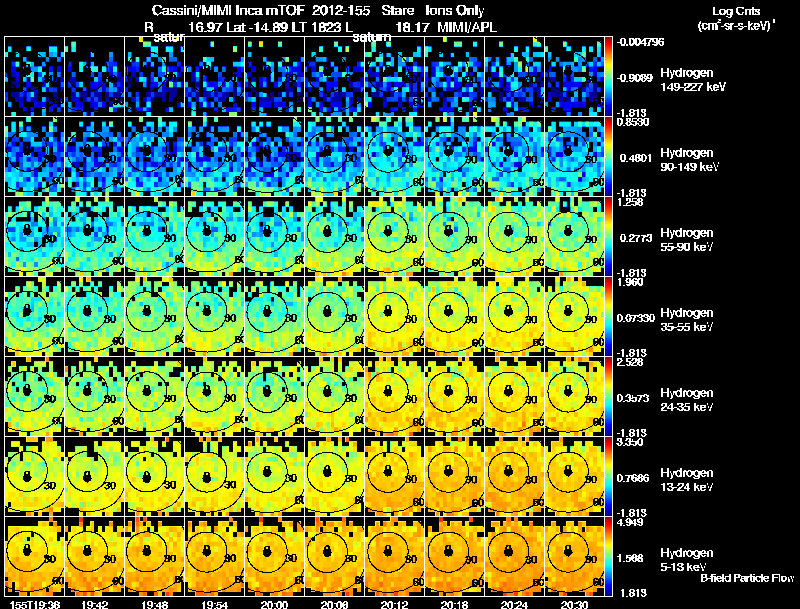The height and width of the screenshot is (609, 800).
Task: Select the Hydrogen 5-13 keV label
Action: (687, 560)
